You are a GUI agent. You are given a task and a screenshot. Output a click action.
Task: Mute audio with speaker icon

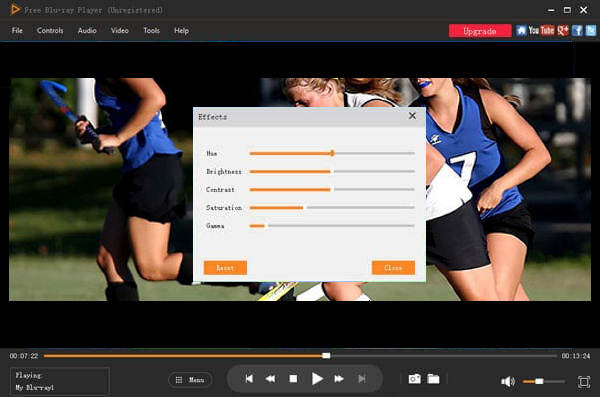pyautogui.click(x=508, y=381)
